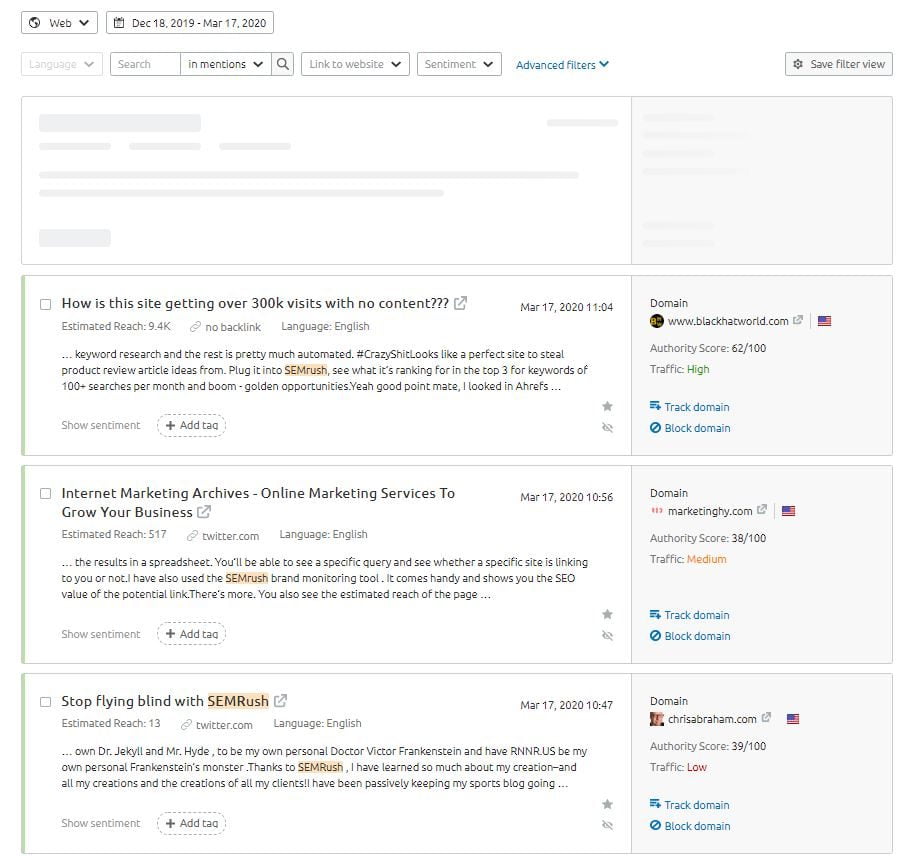Open www.blackhatworld.com domain external link icon
The width and height of the screenshot is (899, 860).
pyautogui.click(x=798, y=320)
